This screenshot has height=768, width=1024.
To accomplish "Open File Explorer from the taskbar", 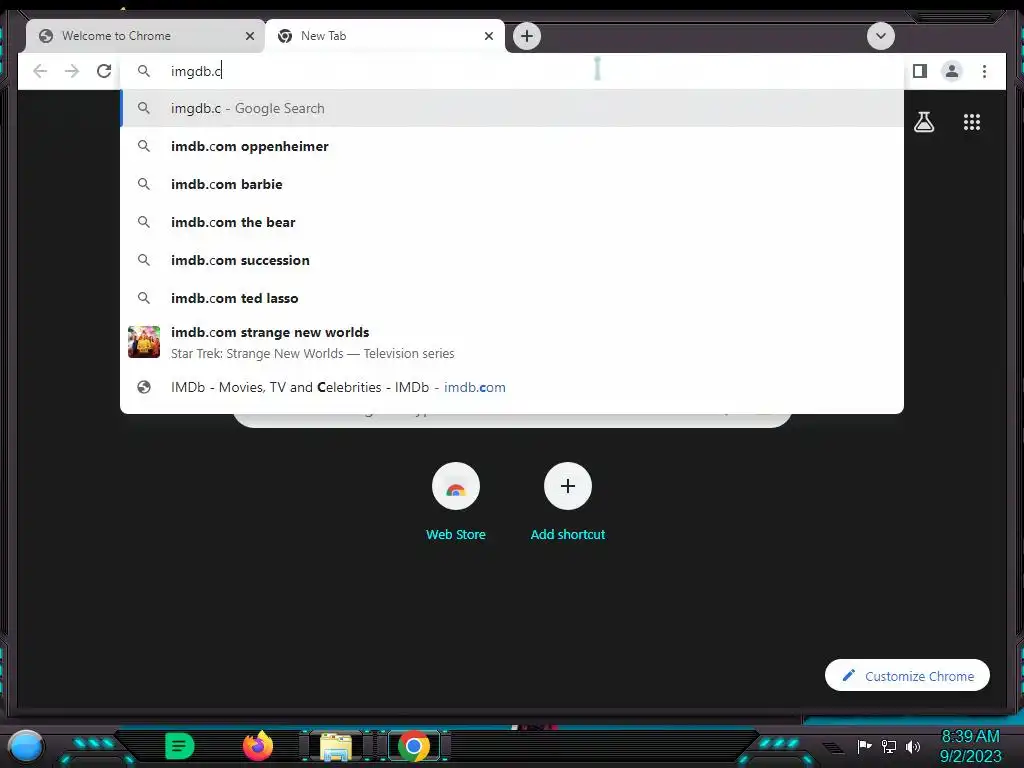I will [x=336, y=746].
